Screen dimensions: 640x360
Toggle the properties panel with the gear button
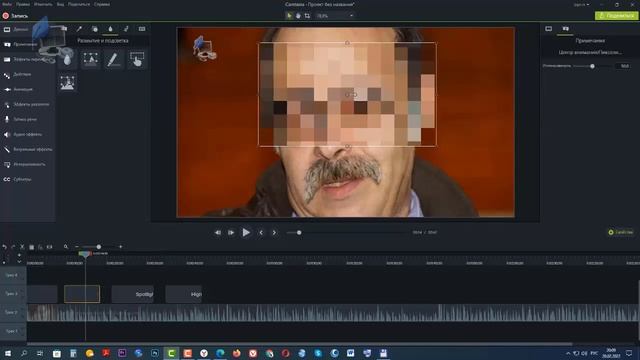pyautogui.click(x=620, y=232)
